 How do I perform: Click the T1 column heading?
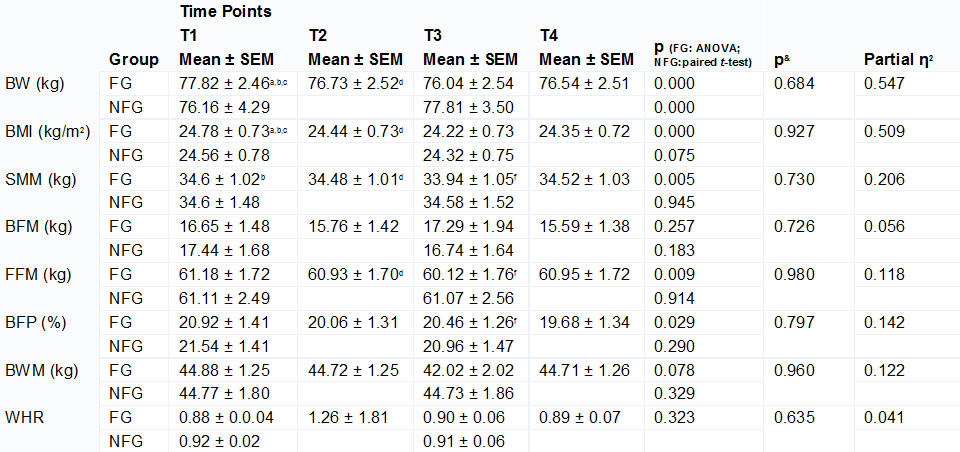pyautogui.click(x=189, y=36)
